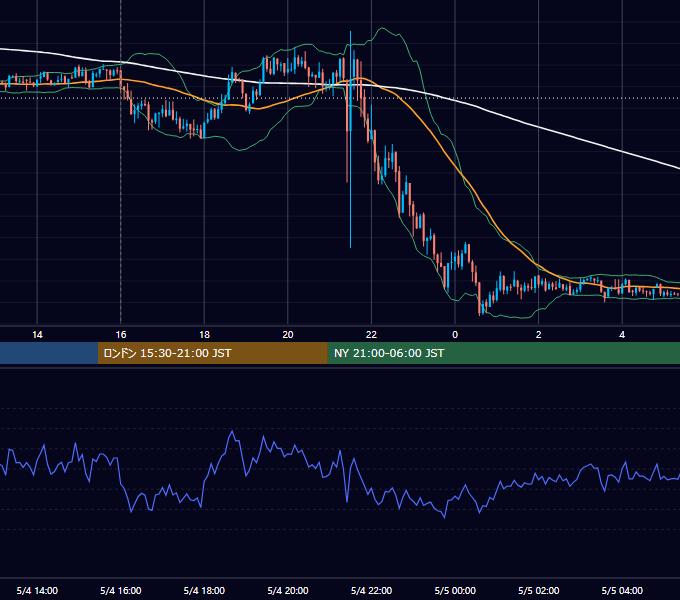Click the oscillator peak near 18:40
Image resolution: width=680 pixels, height=600 pixels.
(232, 431)
